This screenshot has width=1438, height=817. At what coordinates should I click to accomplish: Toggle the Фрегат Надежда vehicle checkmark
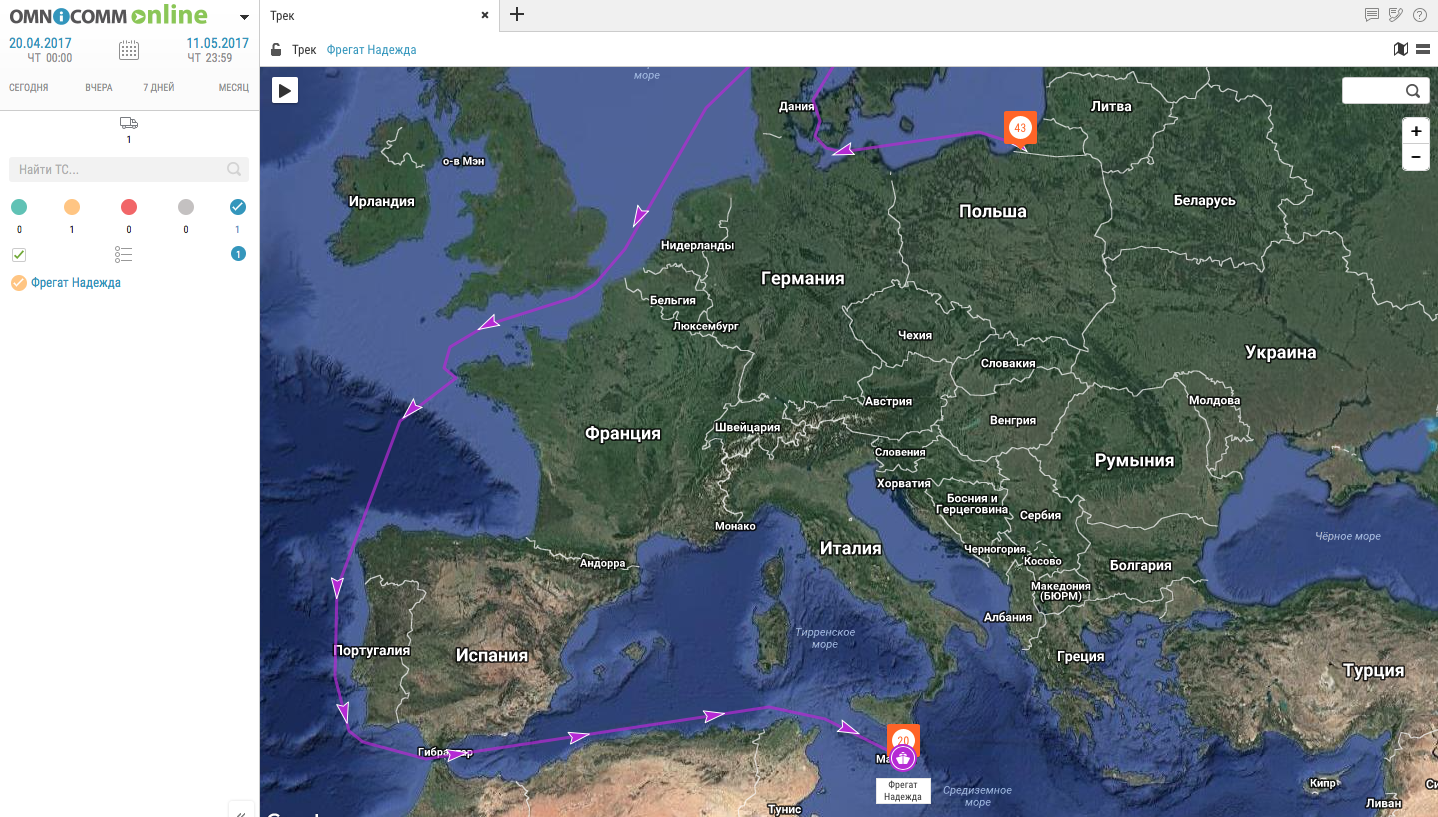point(18,283)
